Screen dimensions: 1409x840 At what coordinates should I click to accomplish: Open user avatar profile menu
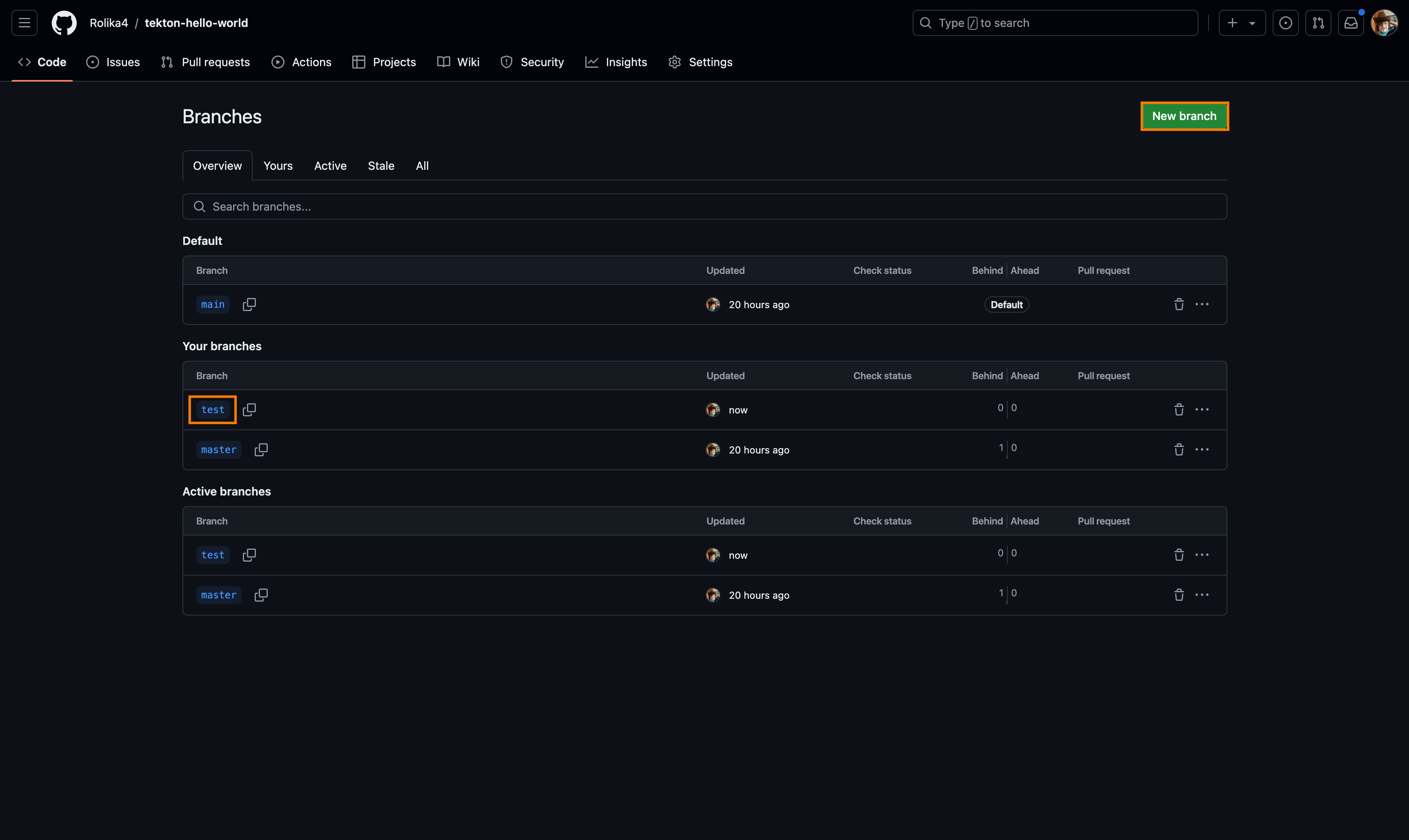point(1384,23)
